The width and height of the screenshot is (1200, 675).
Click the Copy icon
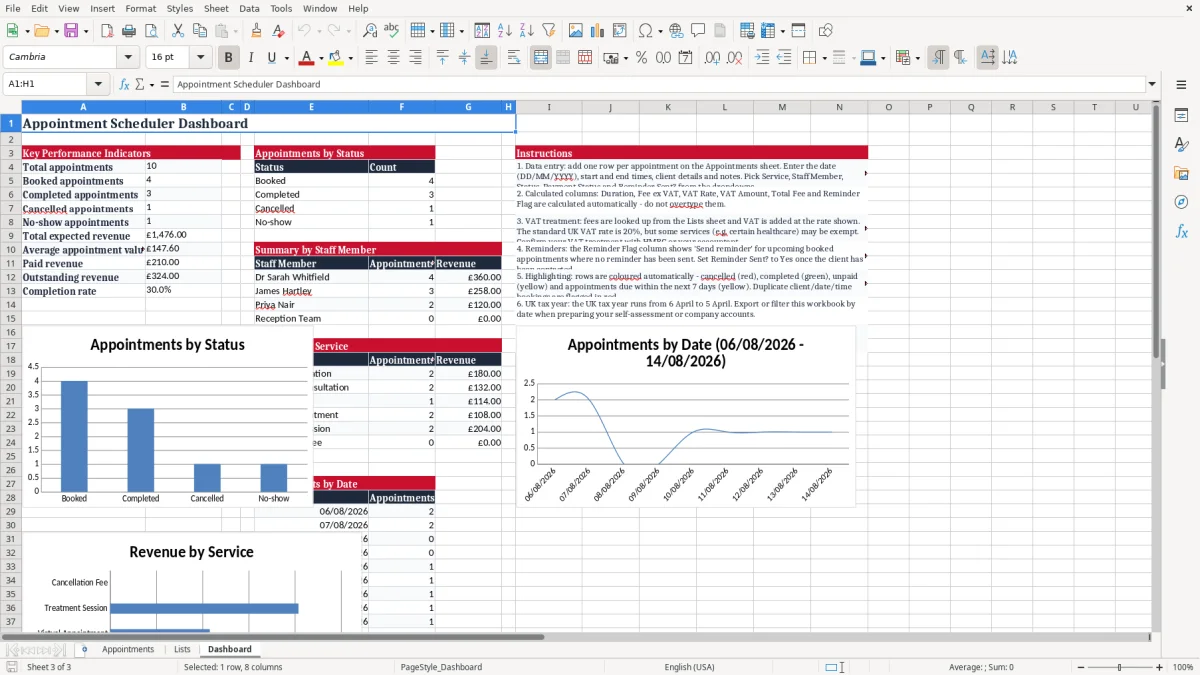198,31
